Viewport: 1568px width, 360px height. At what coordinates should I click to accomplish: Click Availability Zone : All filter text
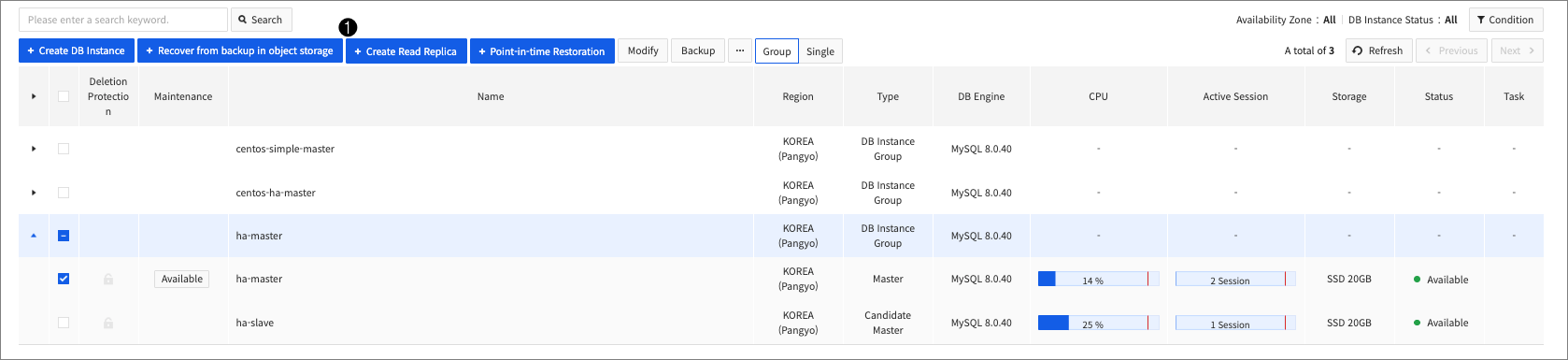(1286, 20)
